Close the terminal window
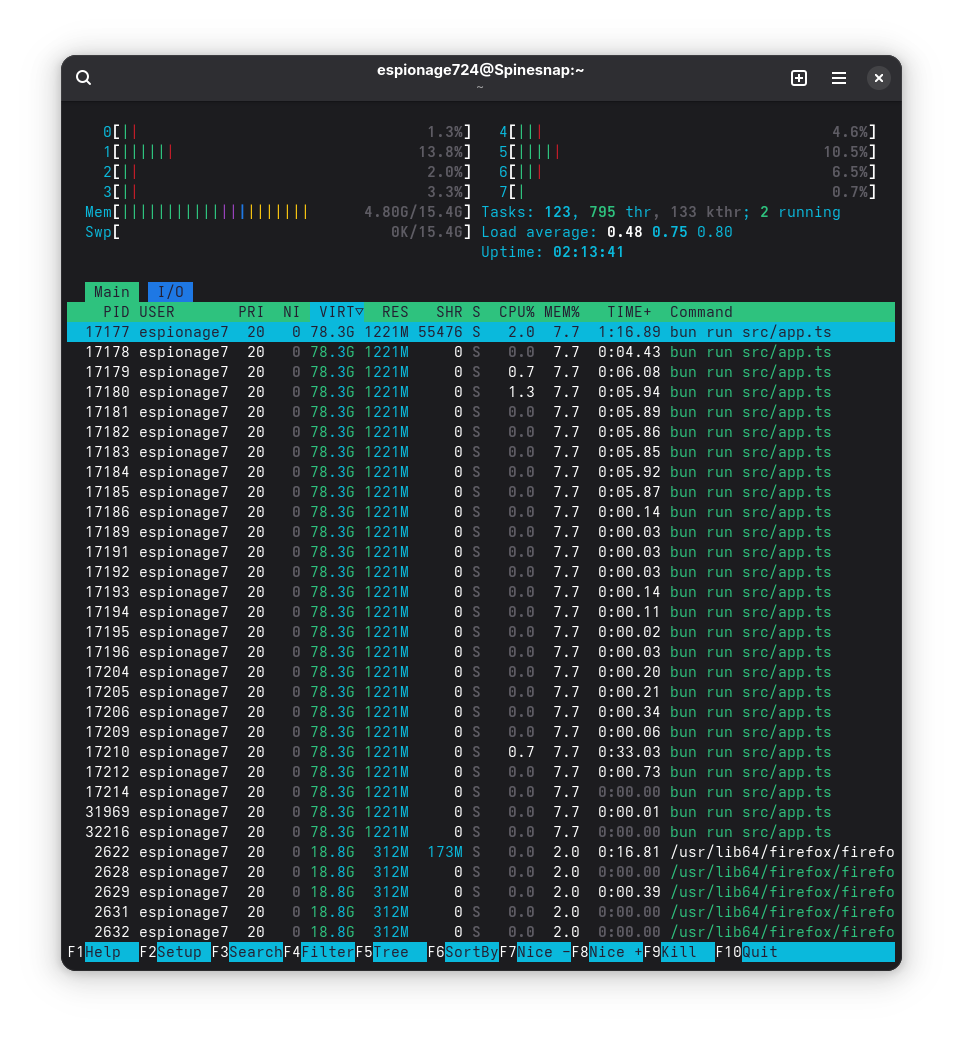Image resolution: width=963 pixels, height=1038 pixels. click(x=878, y=78)
